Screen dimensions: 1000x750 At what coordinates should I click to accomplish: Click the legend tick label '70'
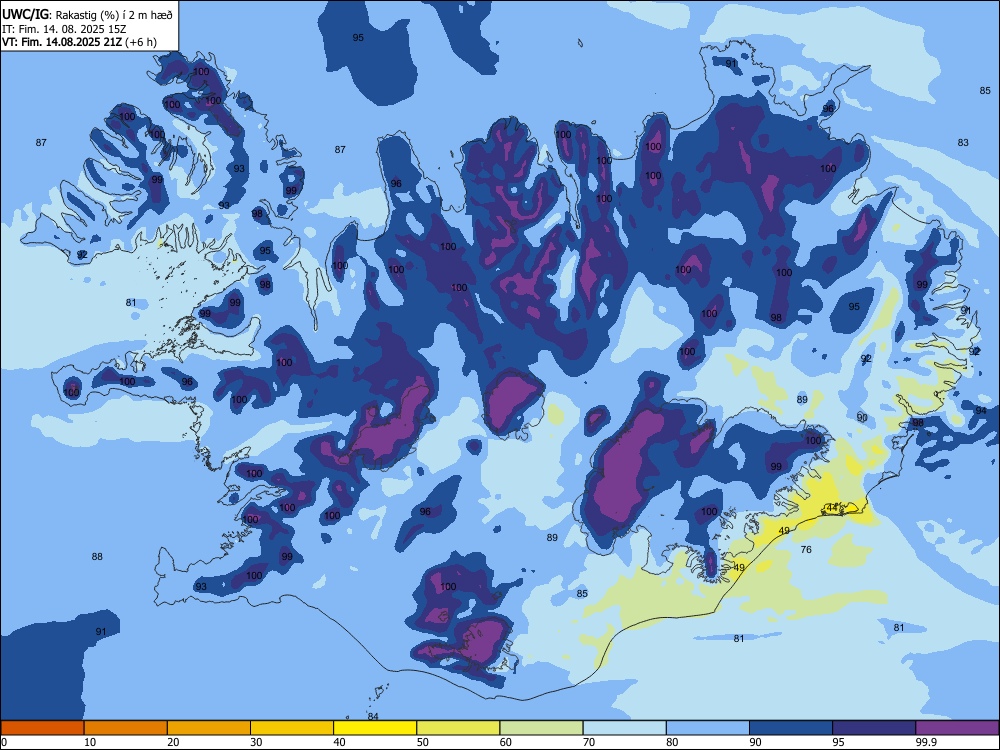click(589, 742)
